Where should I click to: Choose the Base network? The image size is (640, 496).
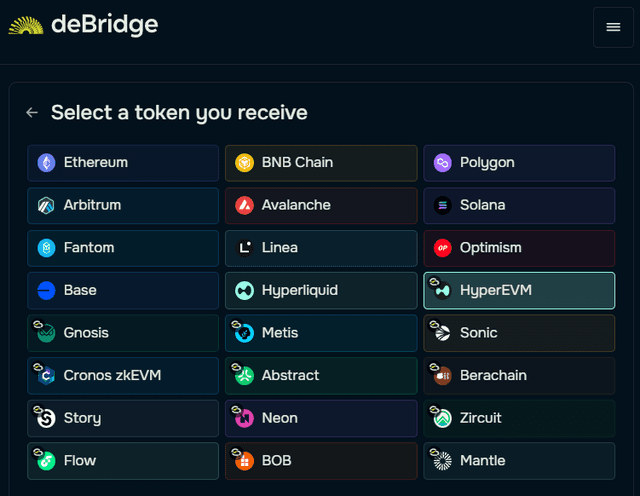coord(123,291)
